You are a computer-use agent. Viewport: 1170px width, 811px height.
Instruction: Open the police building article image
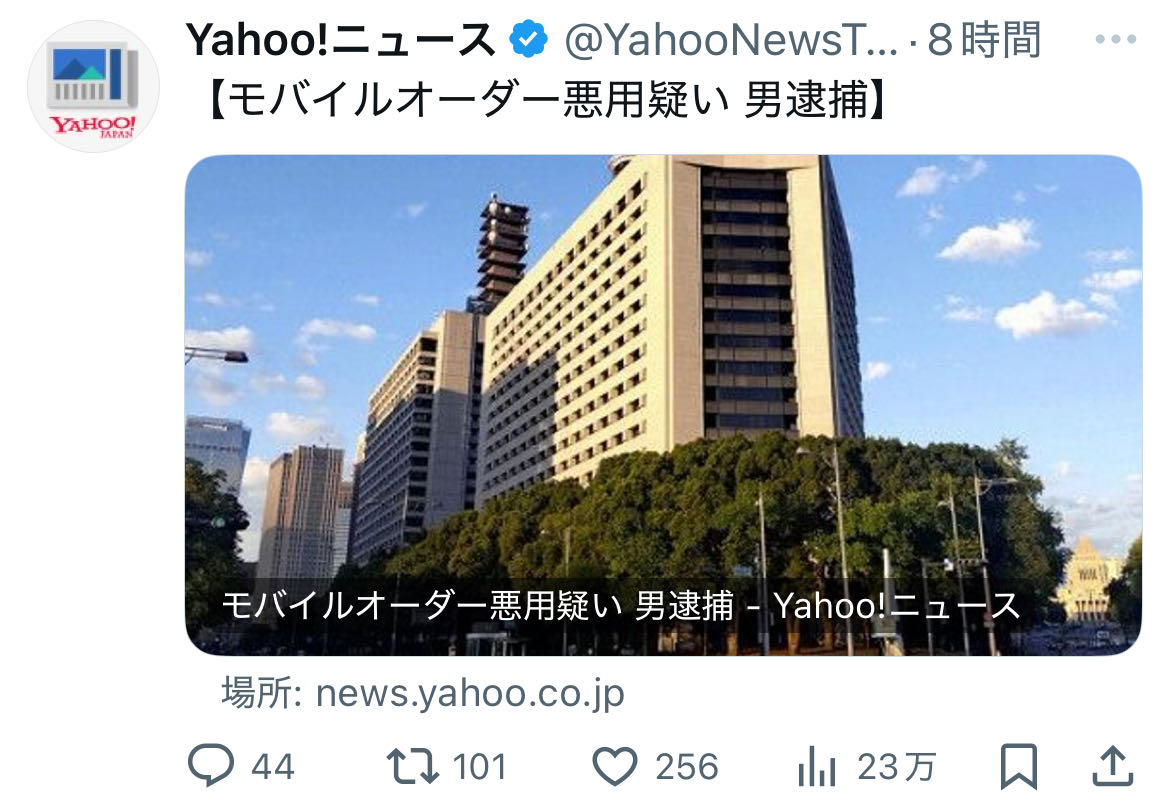click(x=663, y=405)
